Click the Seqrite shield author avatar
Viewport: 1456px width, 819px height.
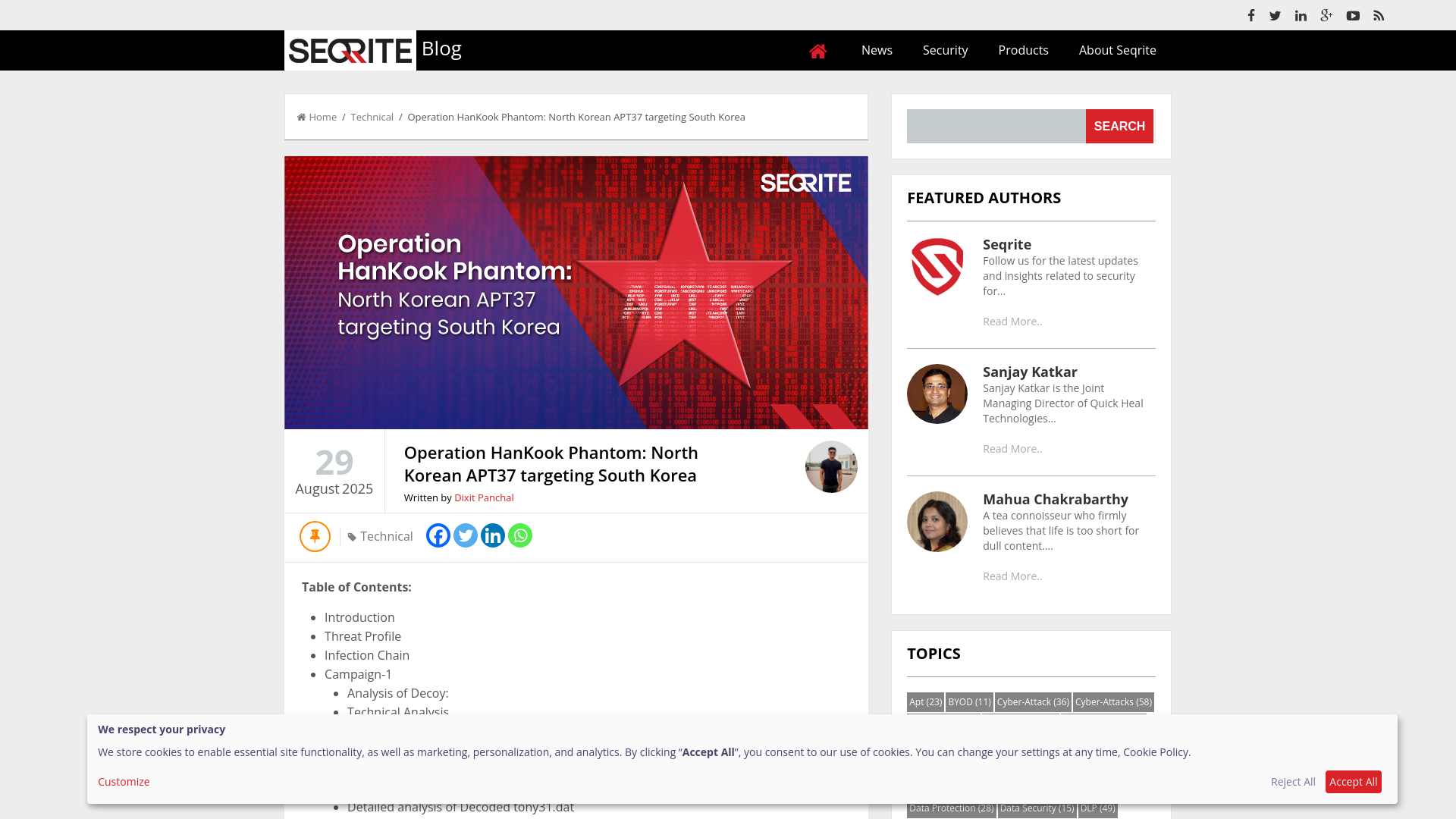point(937,267)
